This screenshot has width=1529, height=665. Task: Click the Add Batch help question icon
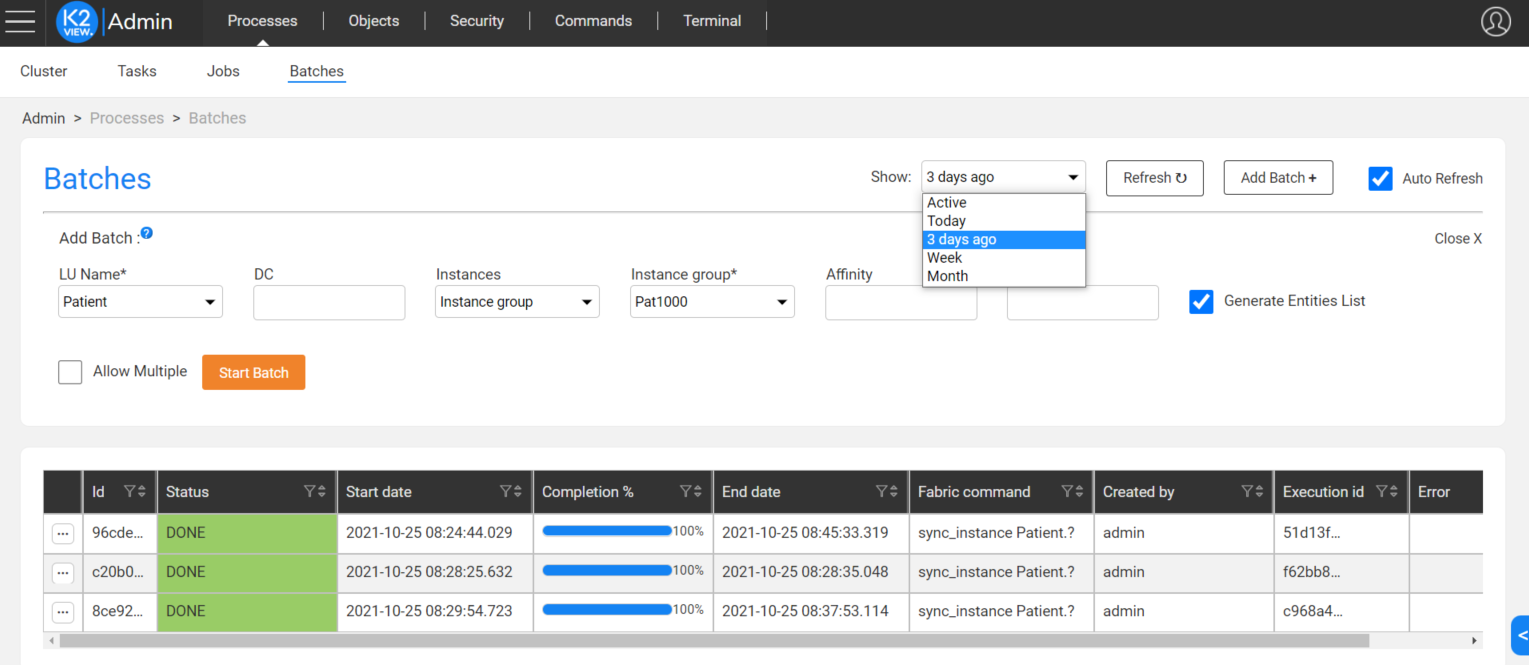[x=146, y=234]
